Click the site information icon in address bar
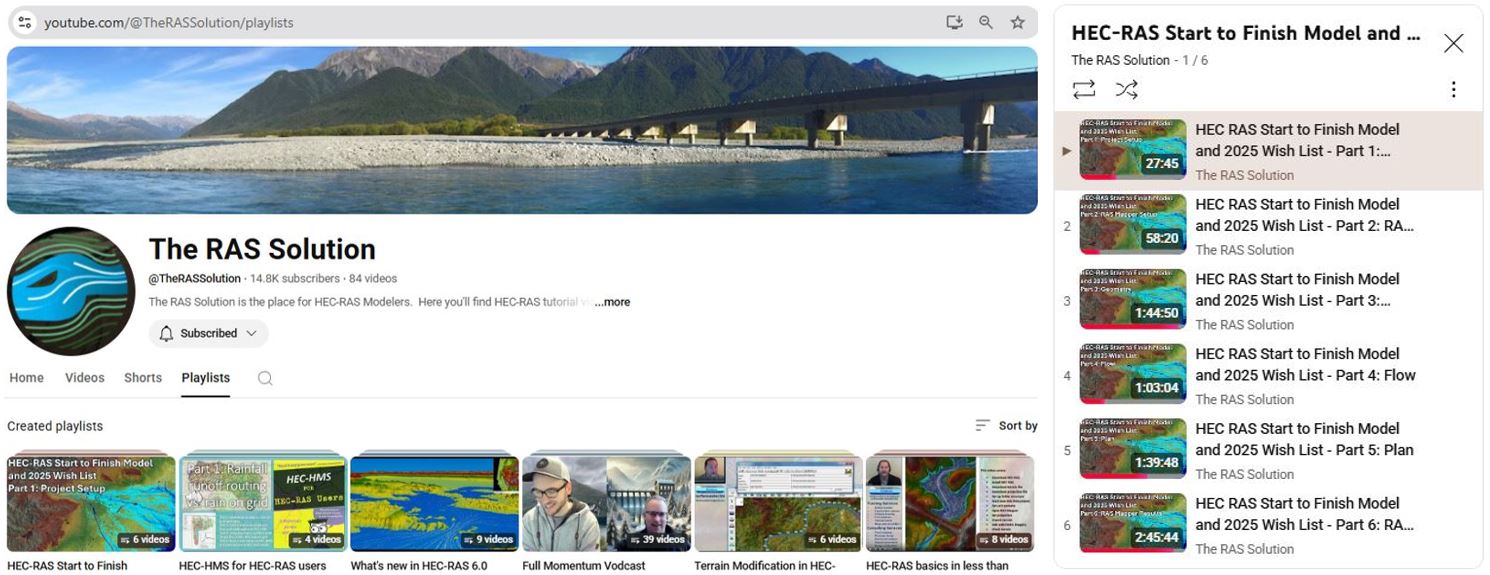1490x575 pixels. click(x=25, y=22)
